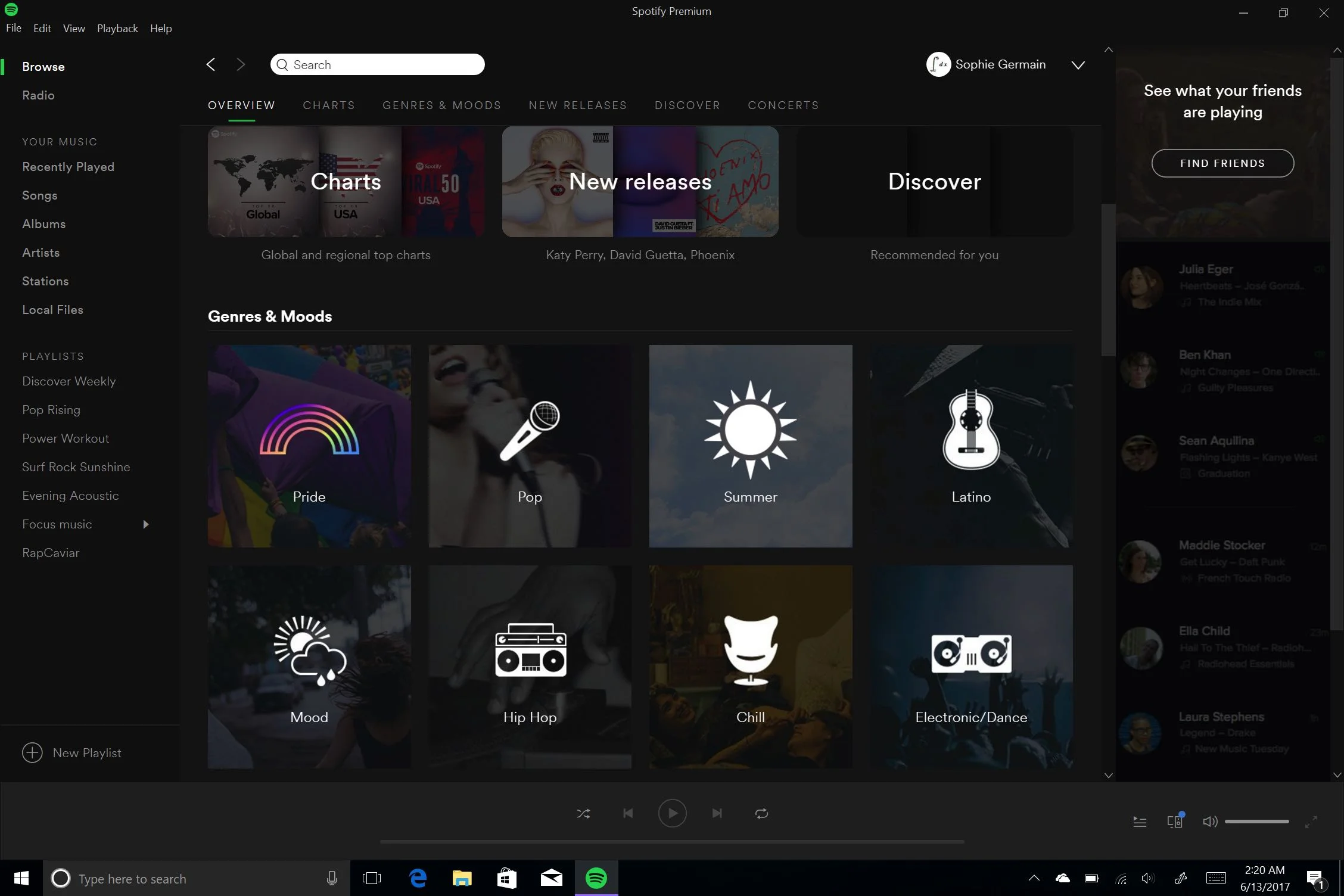This screenshot has height=896, width=1344.
Task: Open RapCaviar playlist
Action: click(51, 553)
